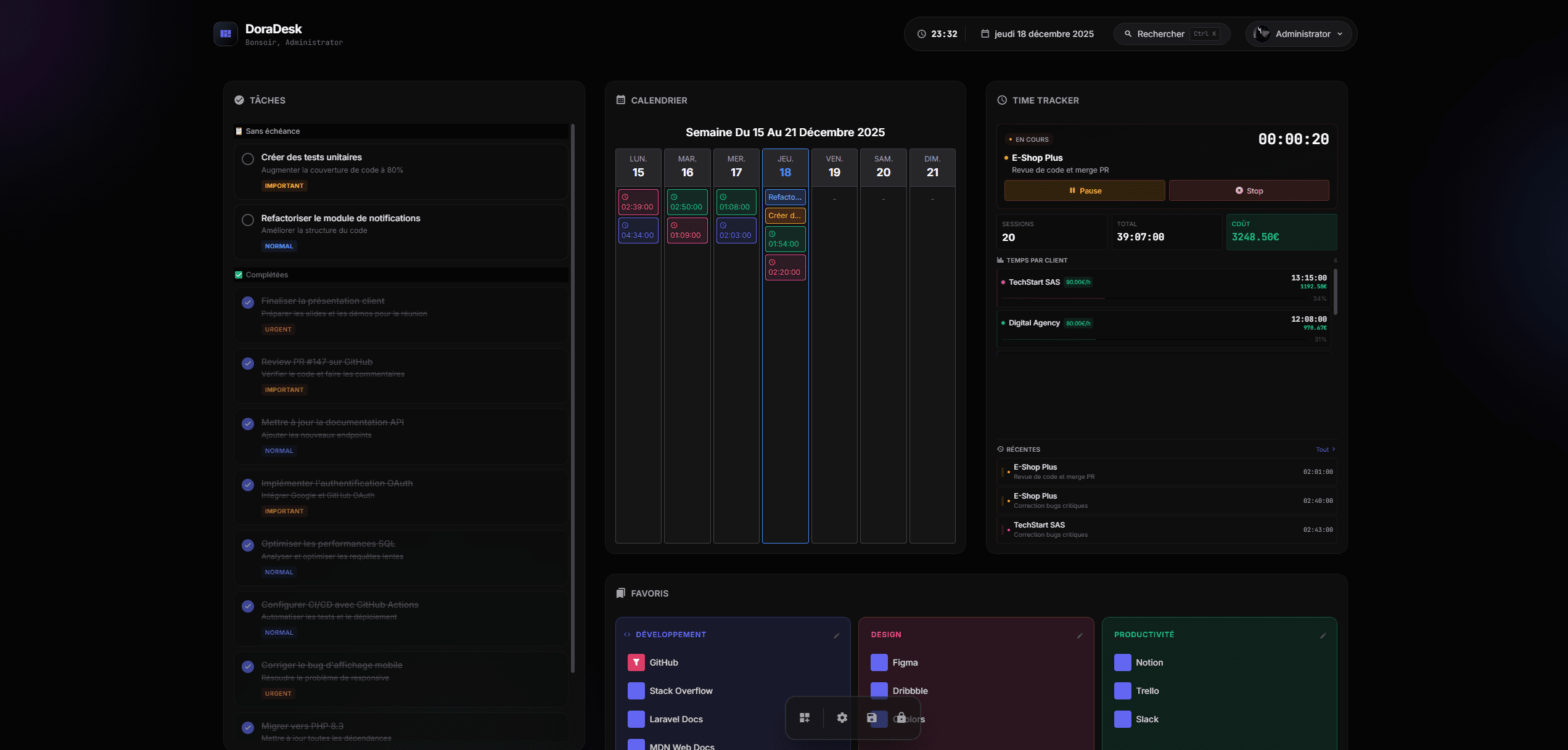
Task: Open the GitHub favorite icon
Action: coord(636,662)
